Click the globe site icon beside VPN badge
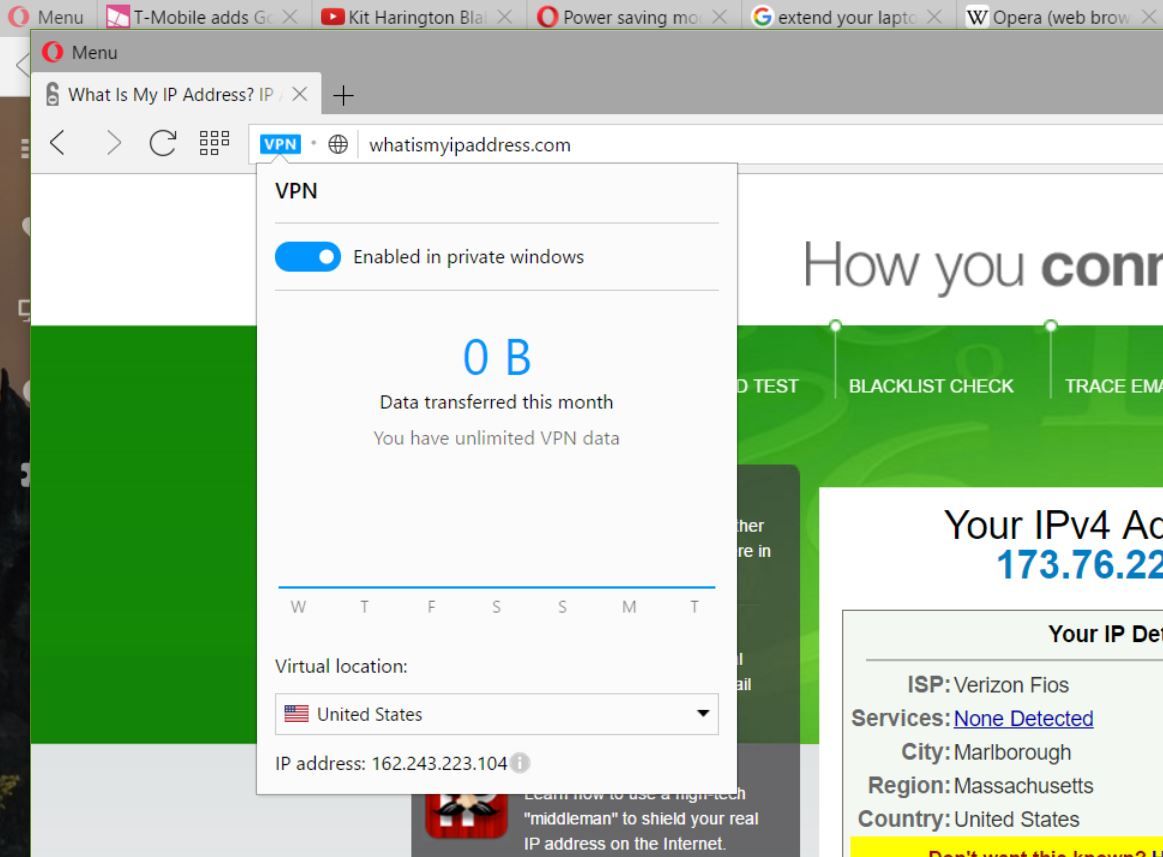Image resolution: width=1163 pixels, height=857 pixels. 338,143
